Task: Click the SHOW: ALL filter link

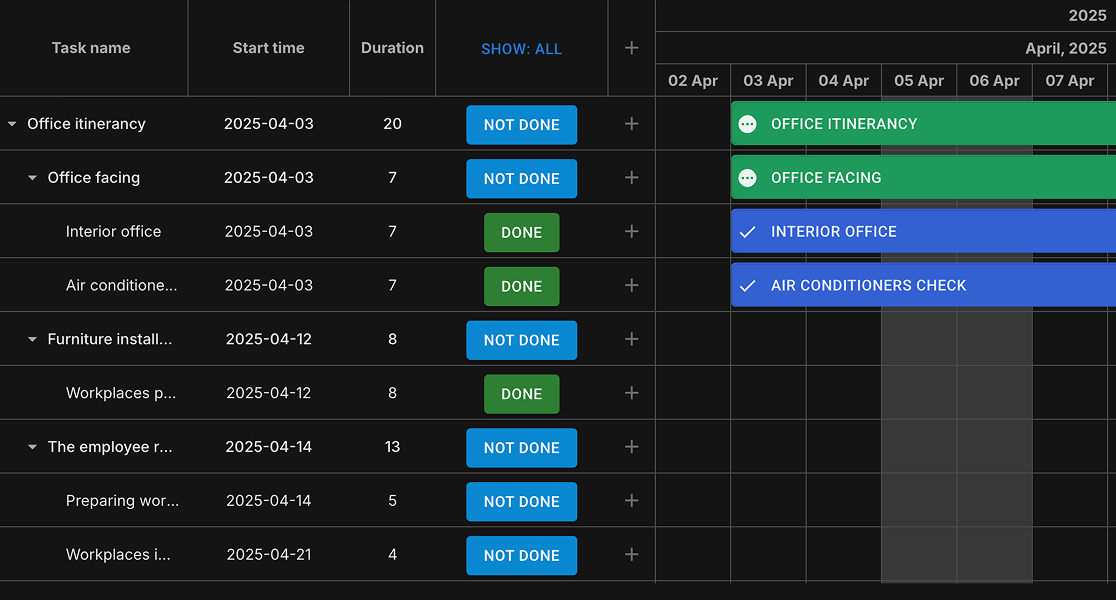Action: coord(521,49)
